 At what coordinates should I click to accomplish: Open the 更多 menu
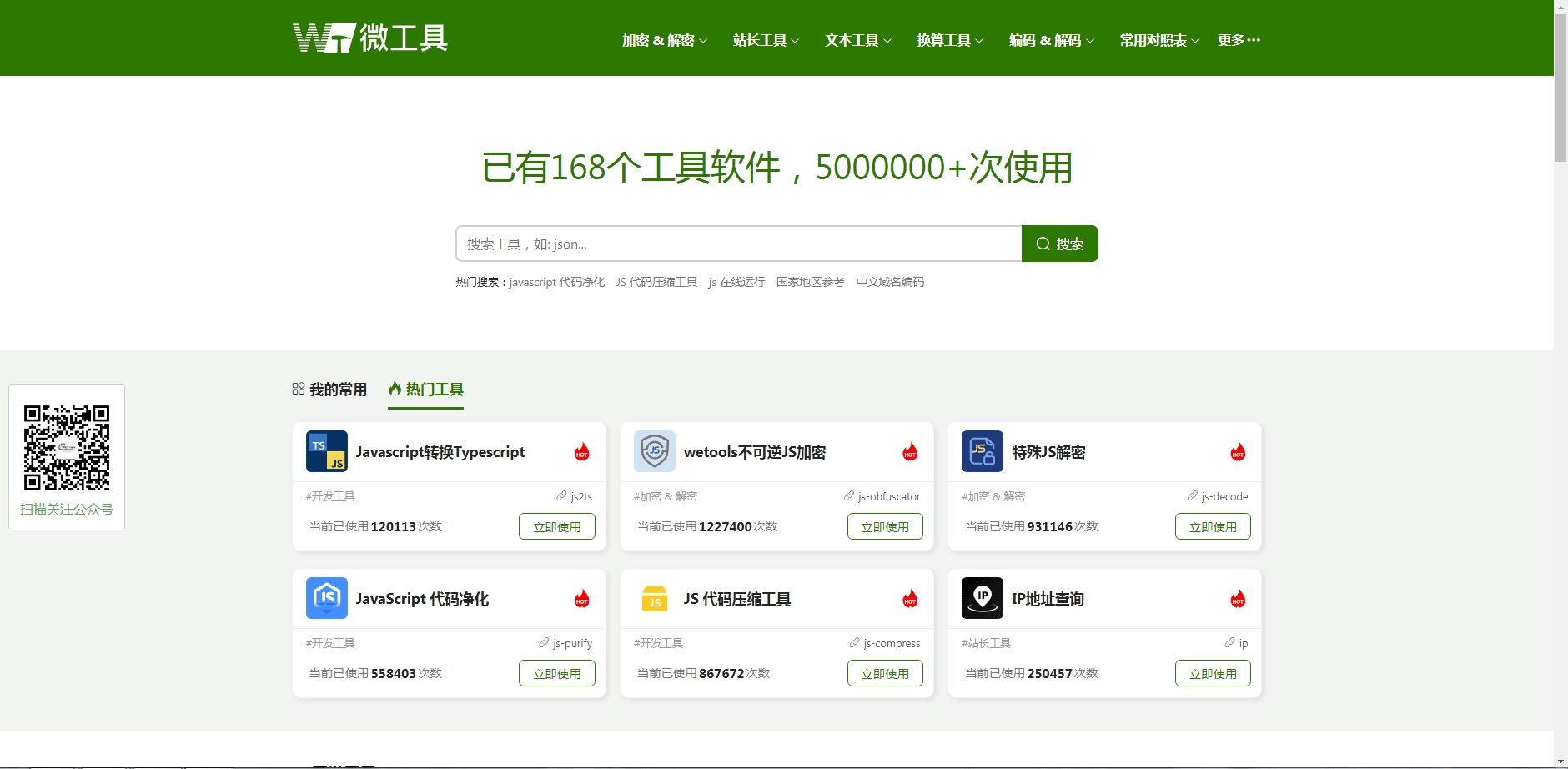pos(1239,40)
